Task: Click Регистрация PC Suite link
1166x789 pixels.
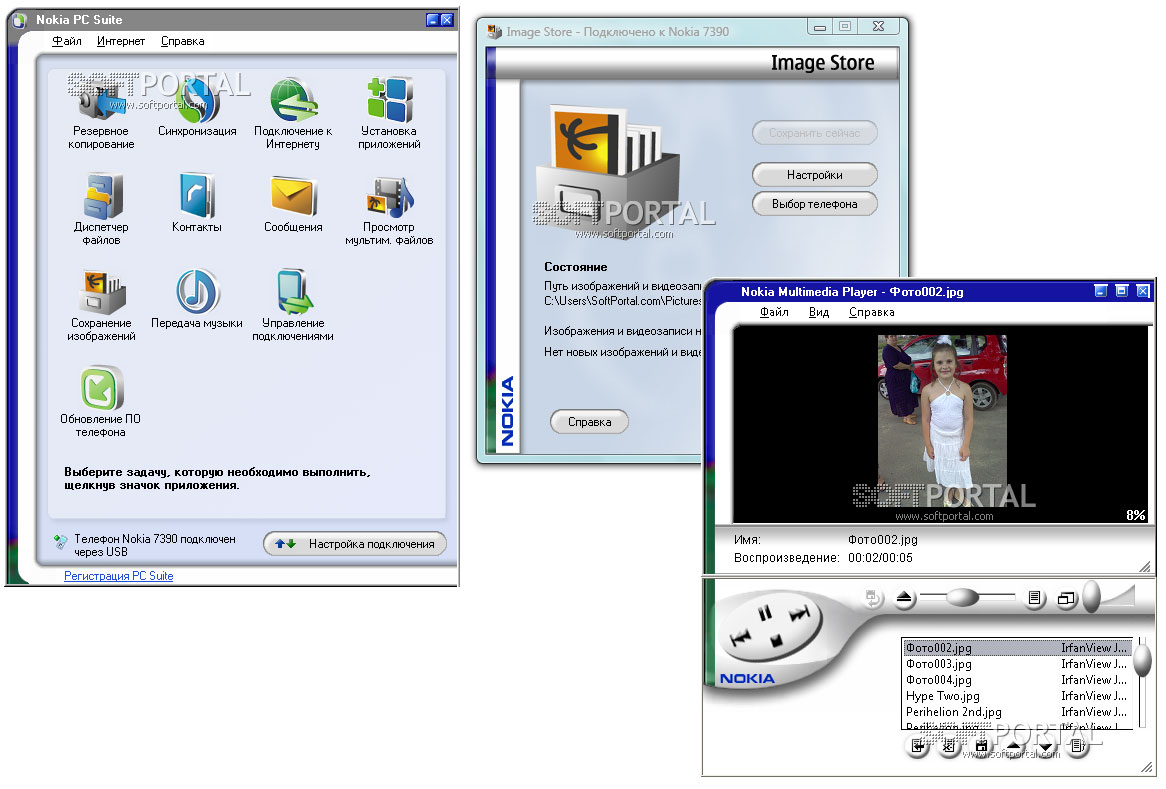Action: point(118,576)
